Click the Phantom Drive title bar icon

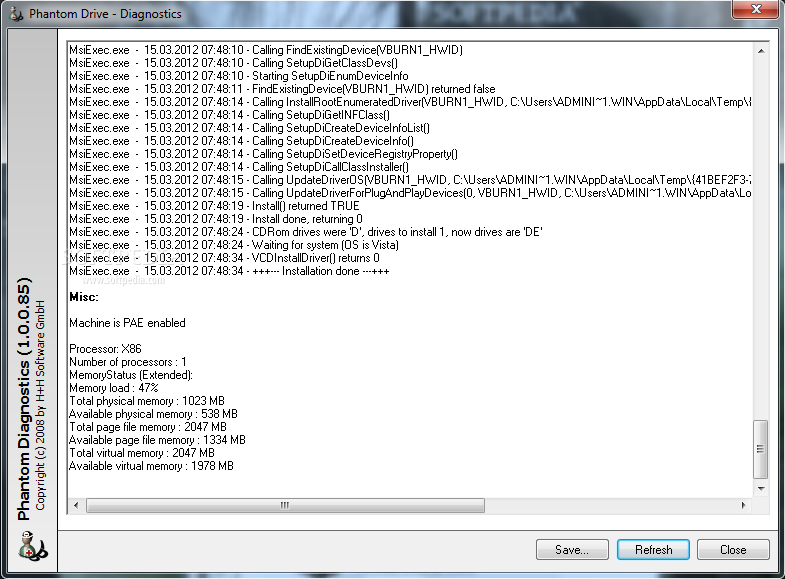click(x=17, y=14)
